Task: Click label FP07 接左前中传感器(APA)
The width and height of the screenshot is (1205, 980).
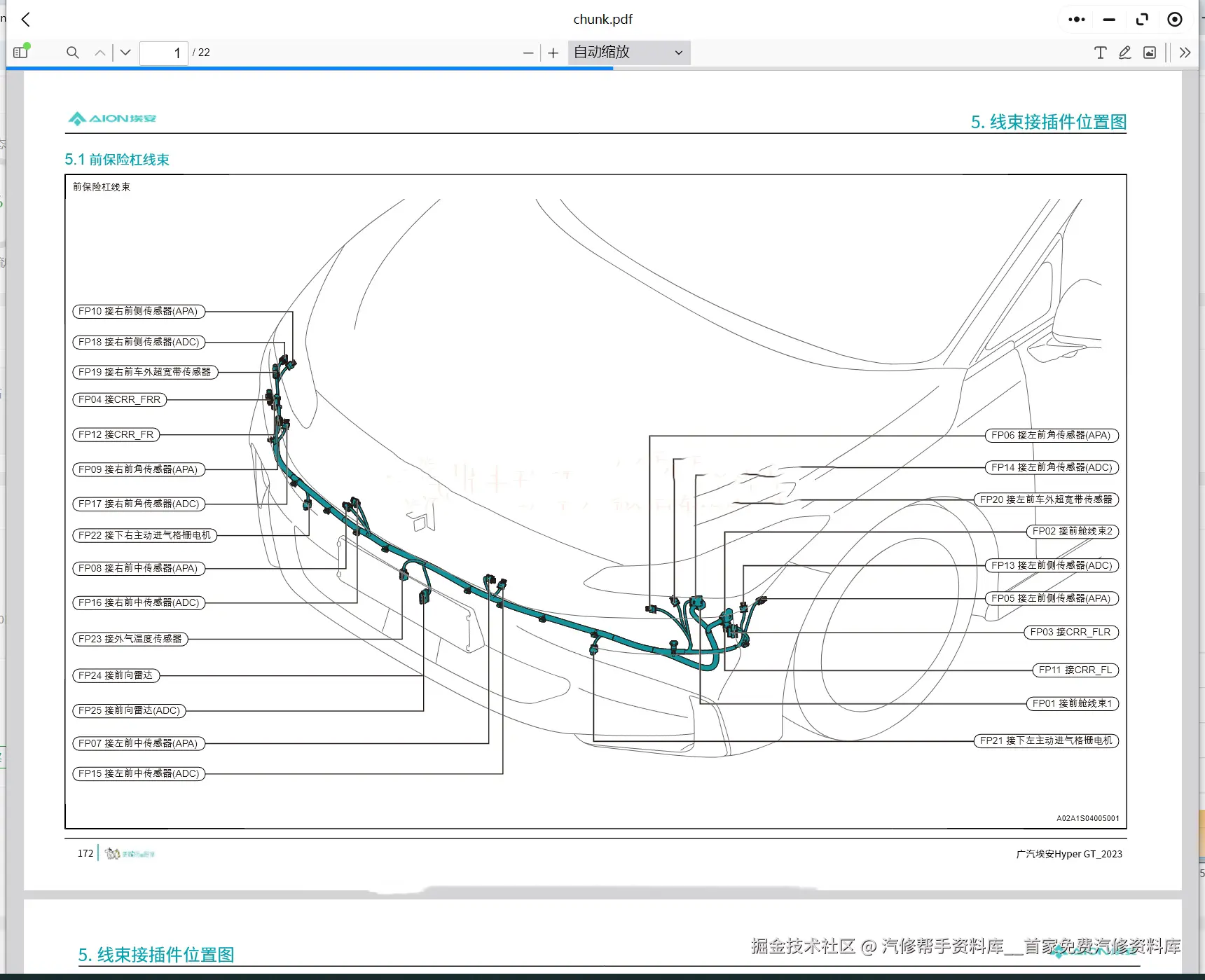Action: tap(139, 743)
